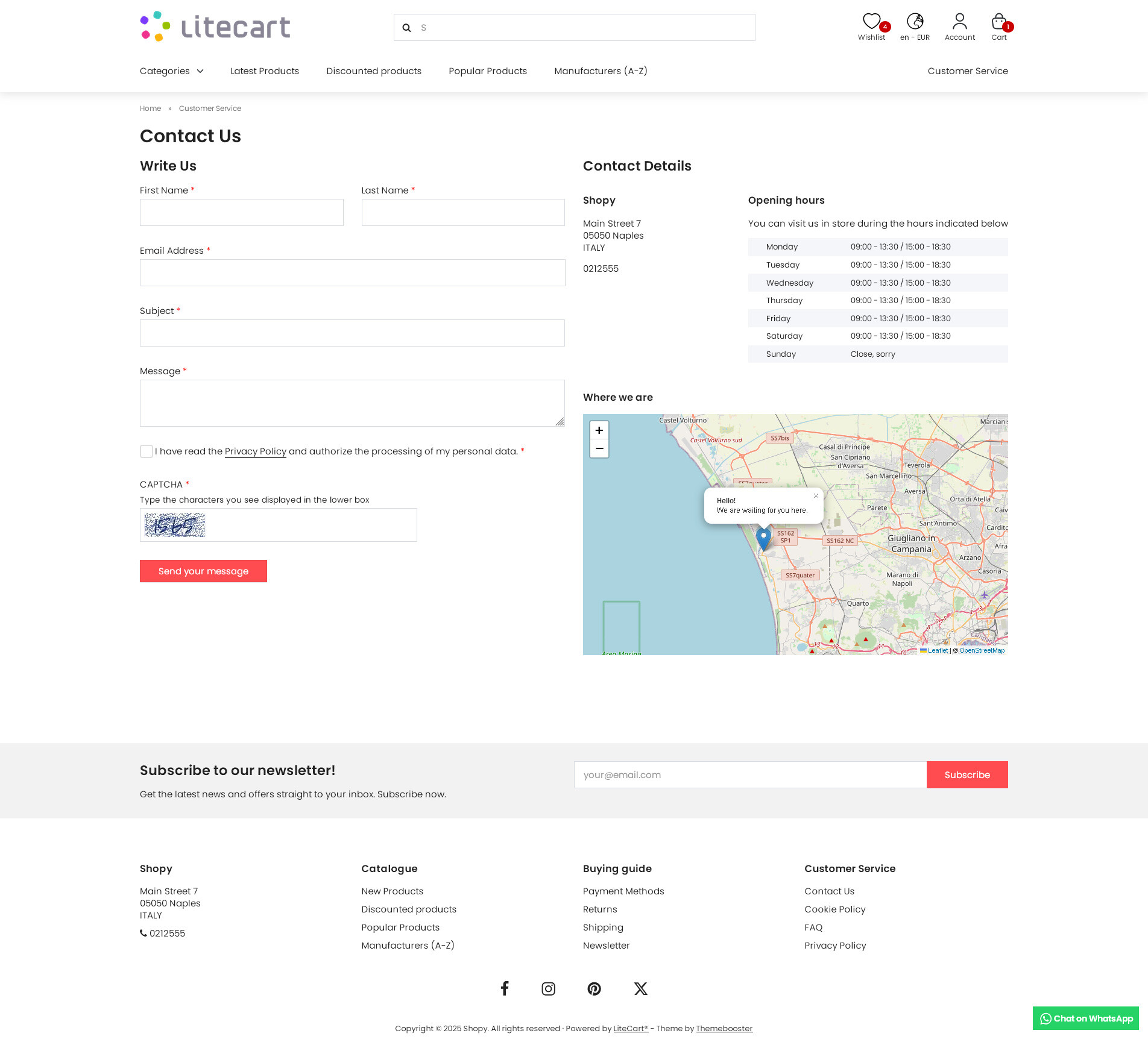Screen dimensions: 1148x1039
Task: Zoom in on the map
Action: coord(599,430)
